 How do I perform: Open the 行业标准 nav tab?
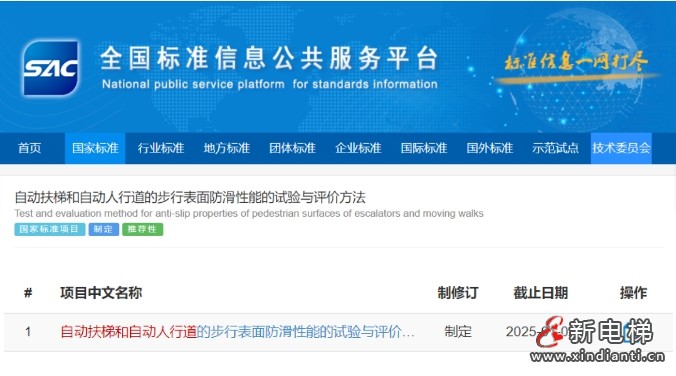coord(161,148)
